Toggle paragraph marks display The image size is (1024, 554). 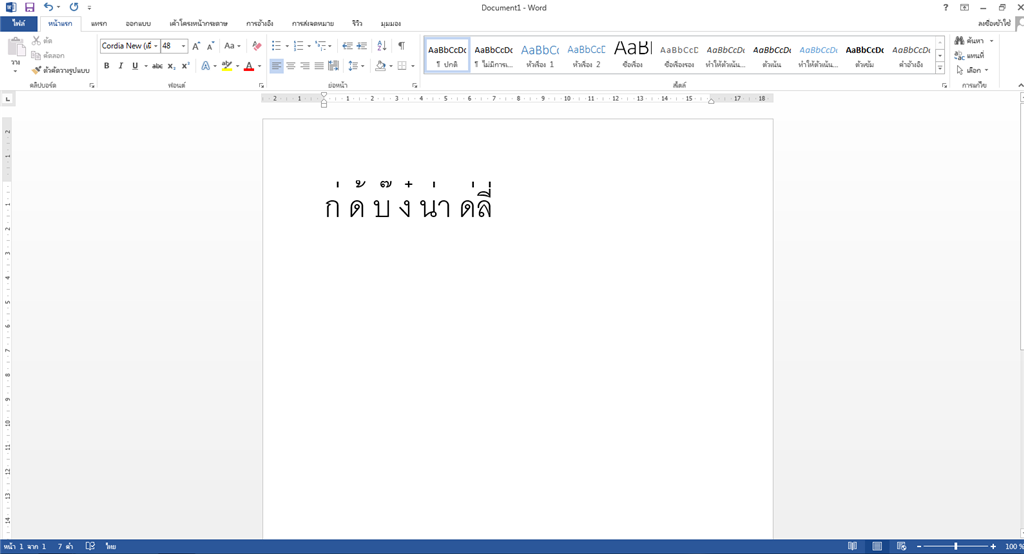click(x=402, y=46)
